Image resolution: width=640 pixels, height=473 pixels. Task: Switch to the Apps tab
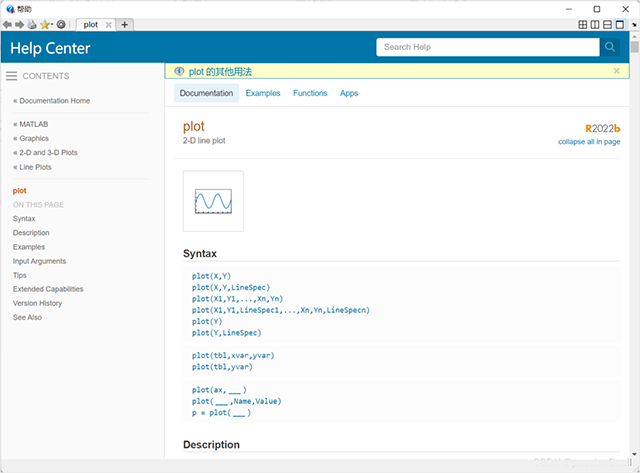[349, 93]
